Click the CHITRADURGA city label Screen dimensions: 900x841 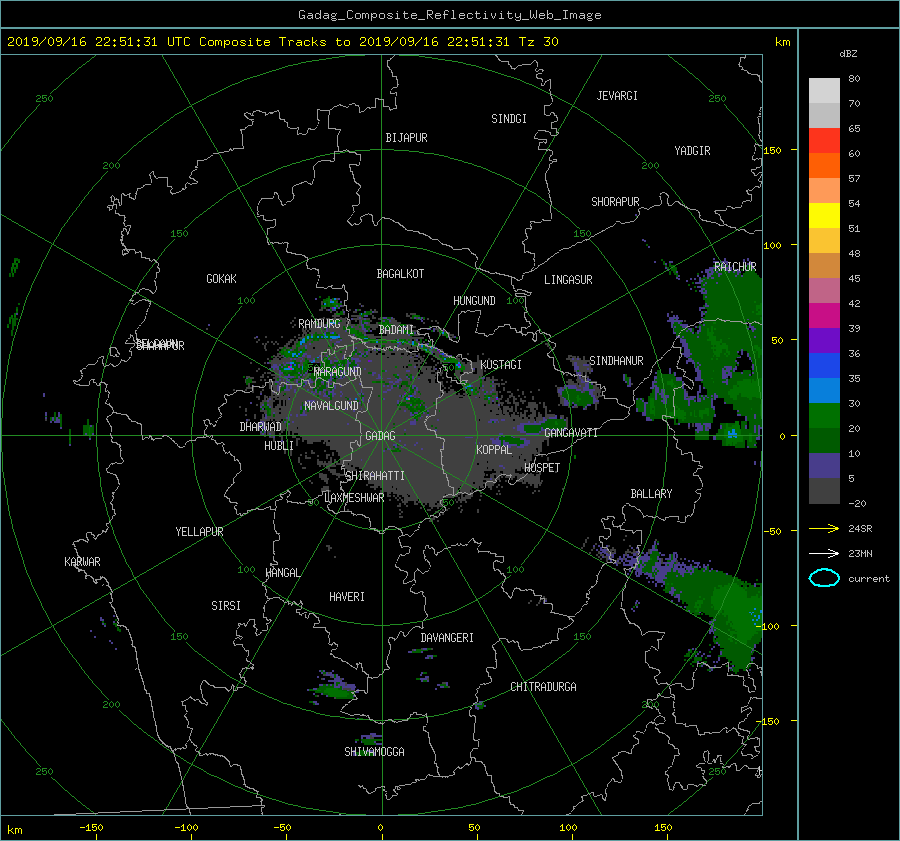point(543,687)
